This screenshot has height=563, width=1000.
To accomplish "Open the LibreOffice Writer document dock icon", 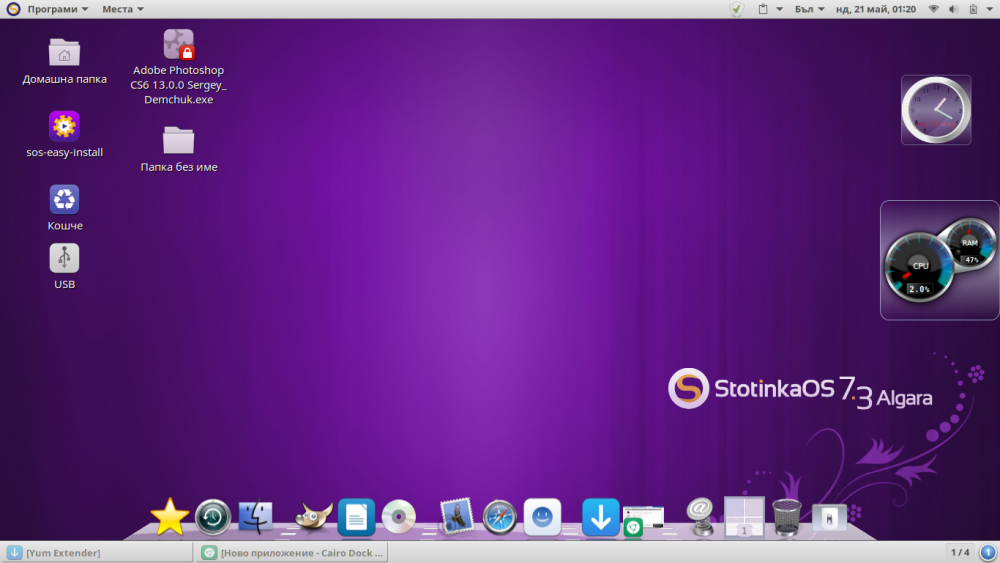I will point(356,516).
